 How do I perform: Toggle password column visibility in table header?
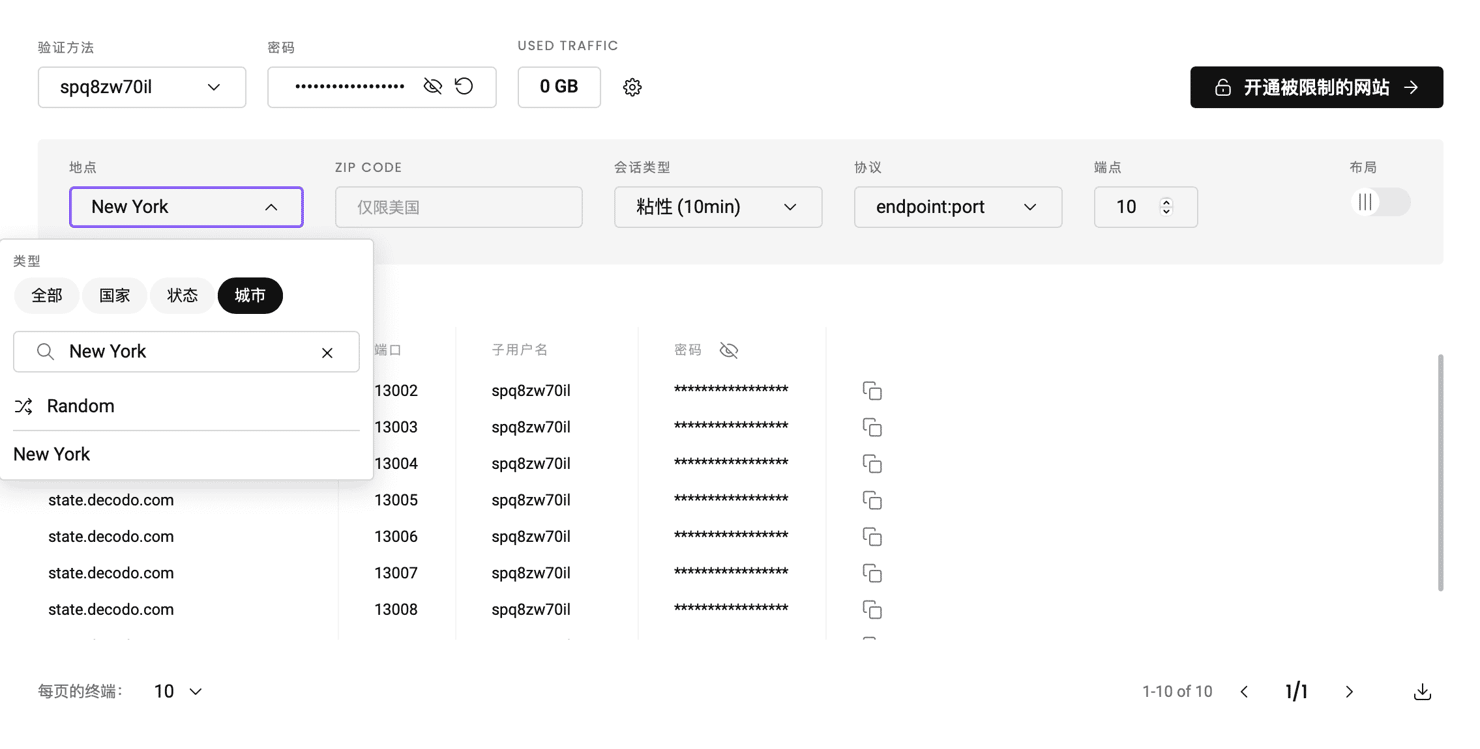tap(729, 351)
